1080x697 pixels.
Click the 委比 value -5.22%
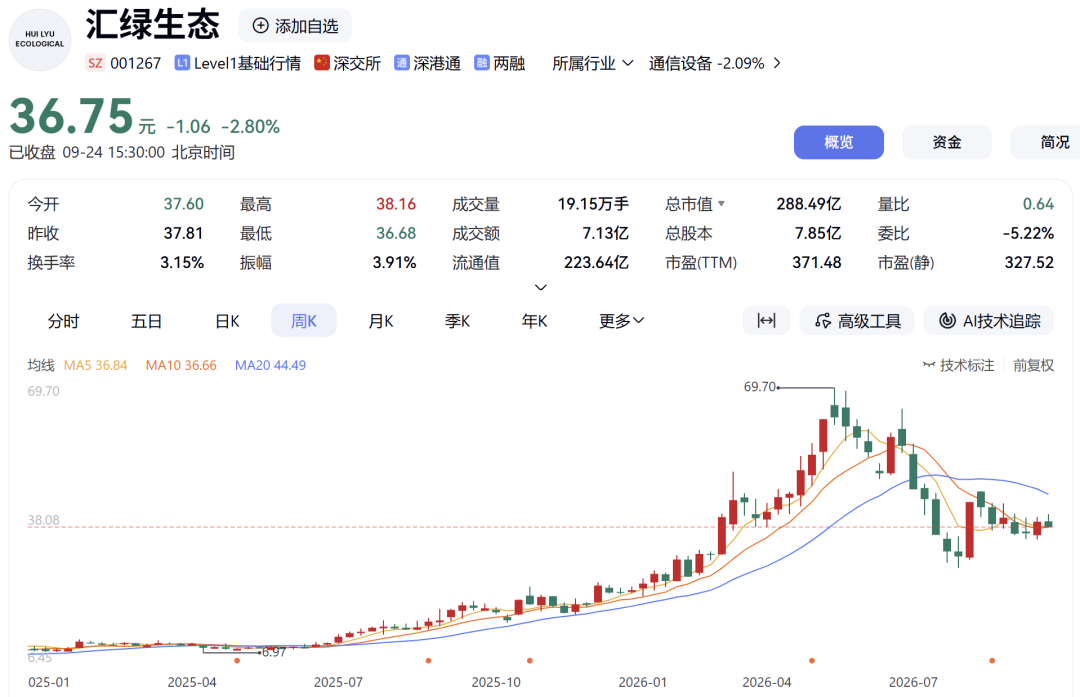pos(1028,233)
